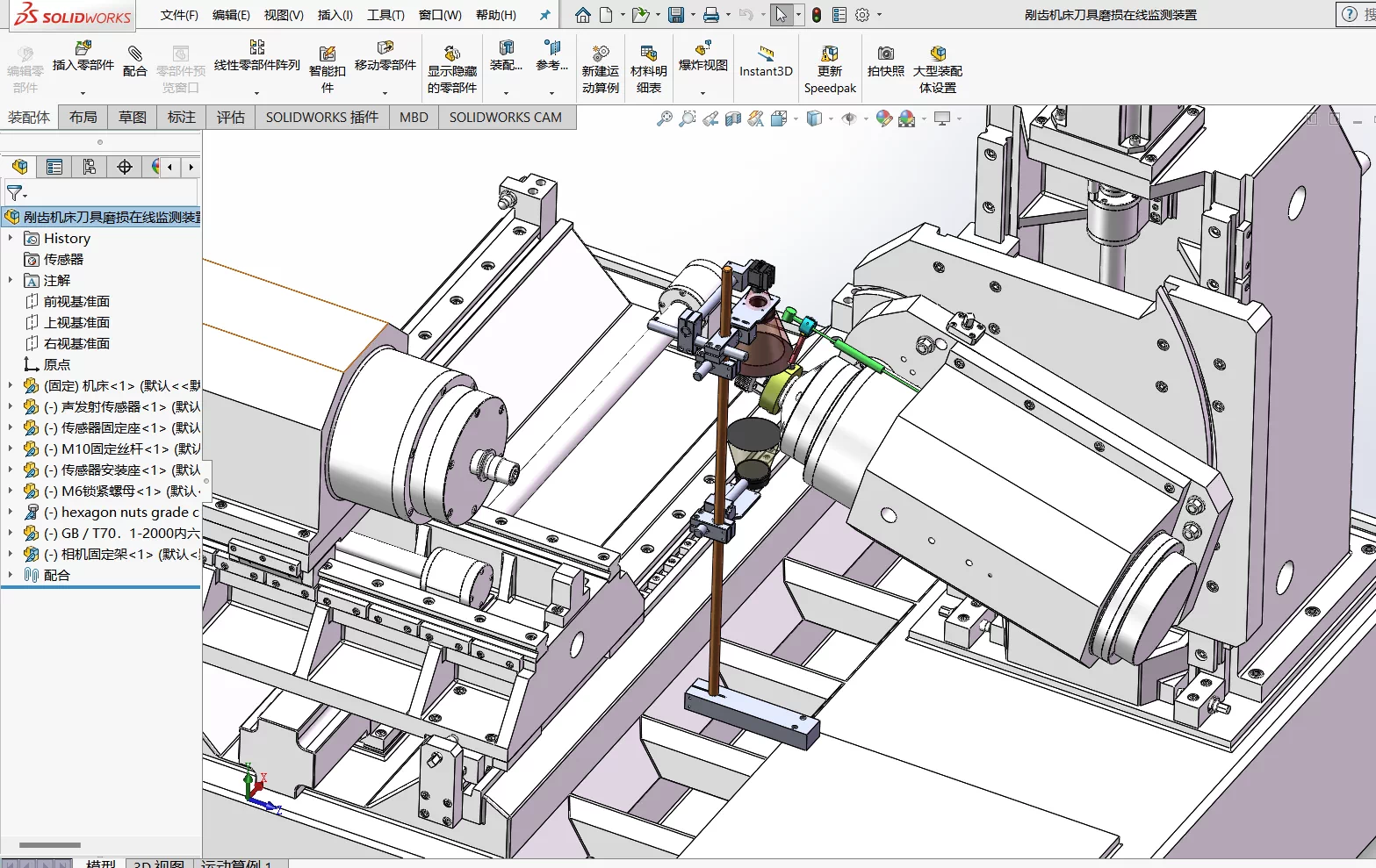Screen dimensions: 1376x868
Task: Switch to the 评估 tab
Action: [231, 118]
